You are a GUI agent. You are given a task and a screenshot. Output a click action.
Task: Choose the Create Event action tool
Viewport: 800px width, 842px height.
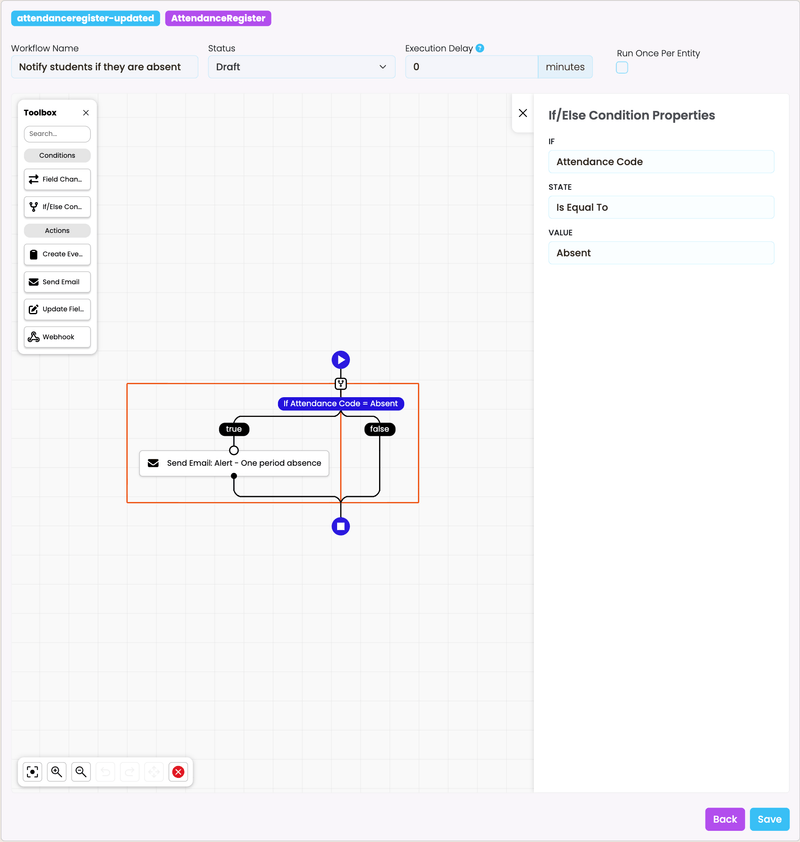tap(57, 255)
